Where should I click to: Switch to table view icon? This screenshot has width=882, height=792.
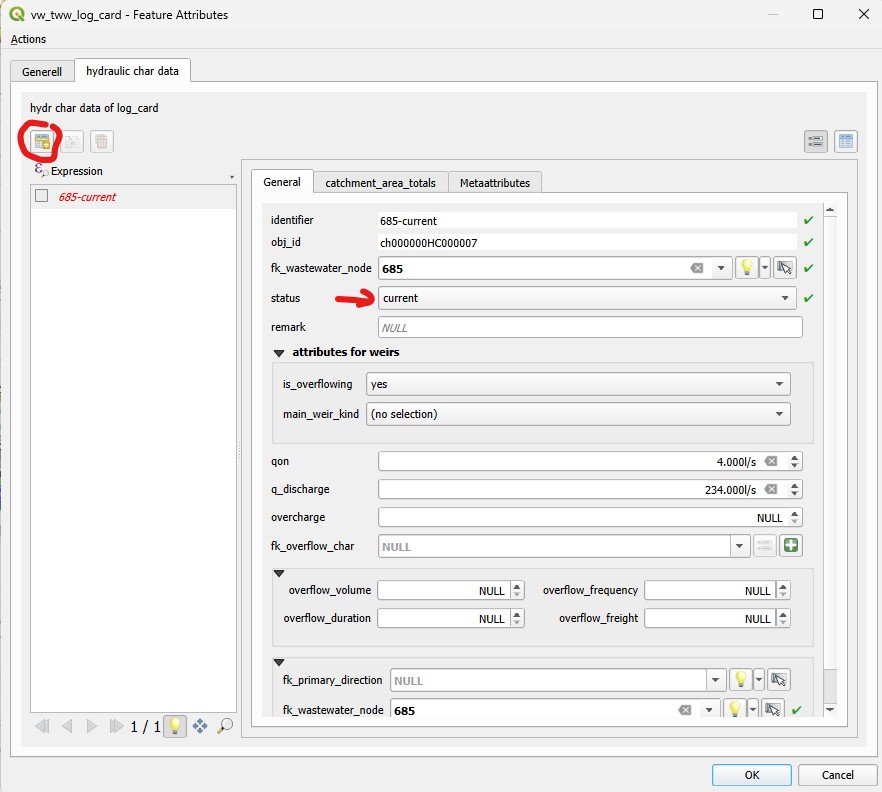tap(846, 142)
